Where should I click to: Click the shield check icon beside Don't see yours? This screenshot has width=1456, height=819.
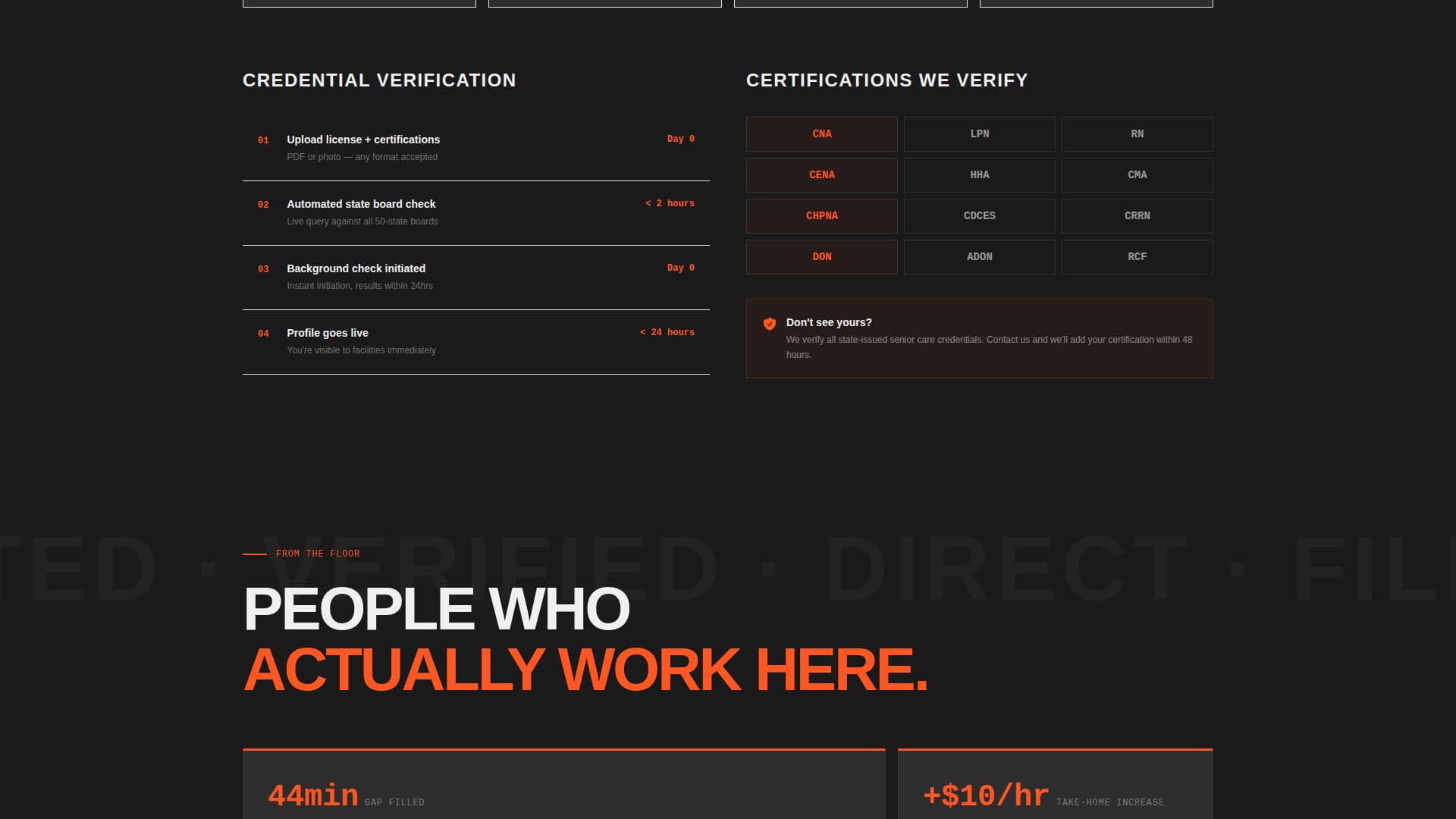click(x=769, y=324)
